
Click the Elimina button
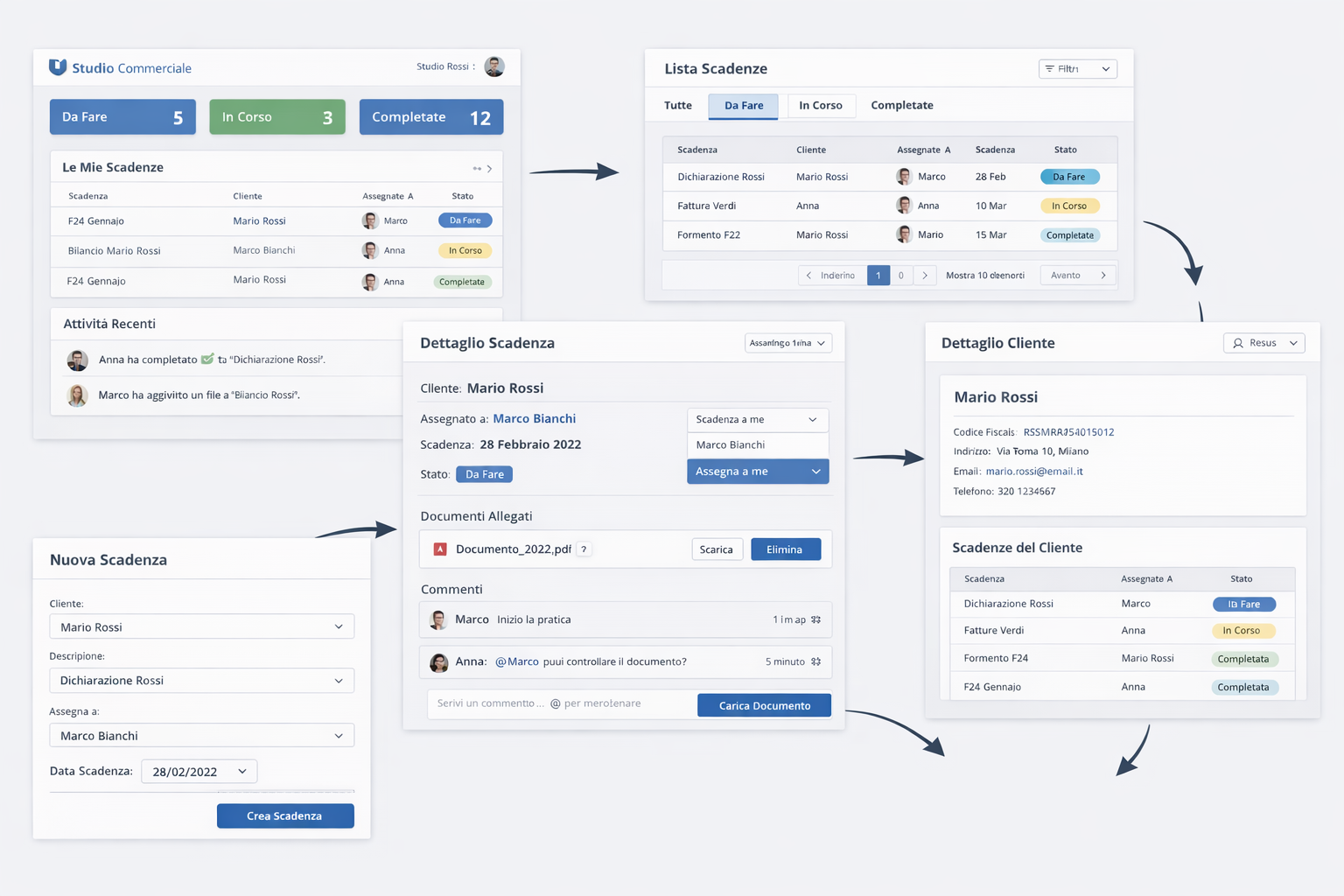(786, 549)
